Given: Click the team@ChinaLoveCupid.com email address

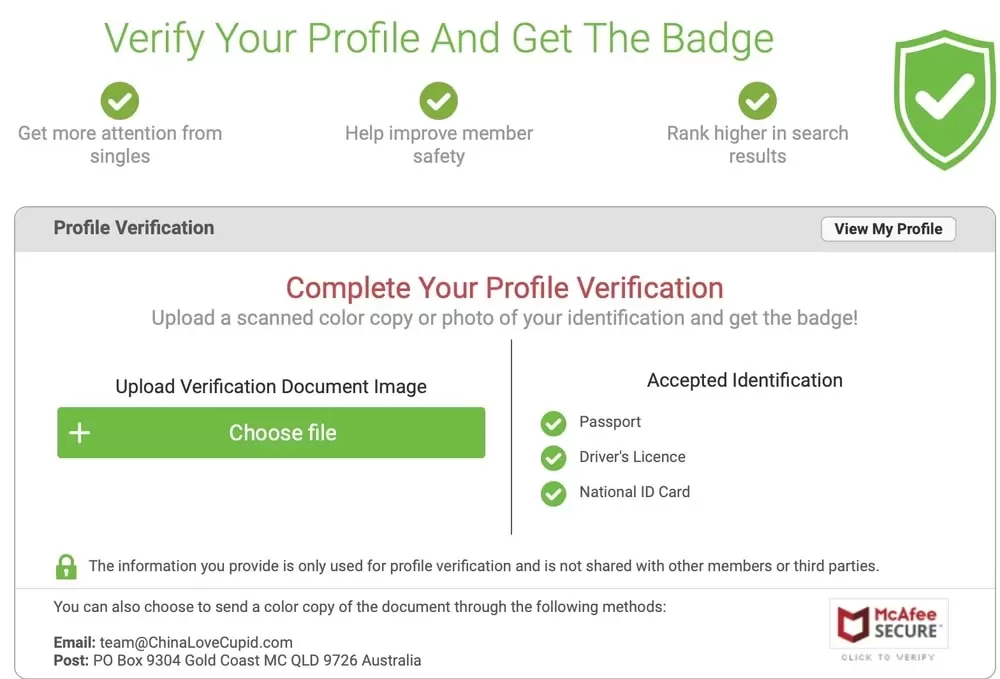Looking at the screenshot, I should point(196,642).
